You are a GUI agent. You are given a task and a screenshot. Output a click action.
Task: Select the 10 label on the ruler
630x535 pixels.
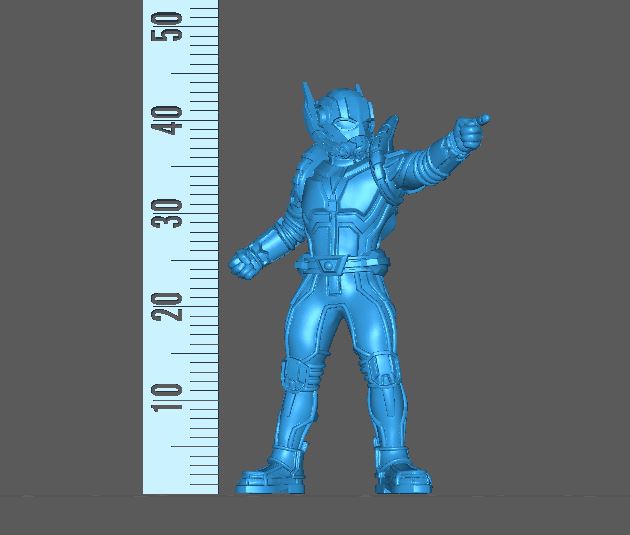[172, 397]
